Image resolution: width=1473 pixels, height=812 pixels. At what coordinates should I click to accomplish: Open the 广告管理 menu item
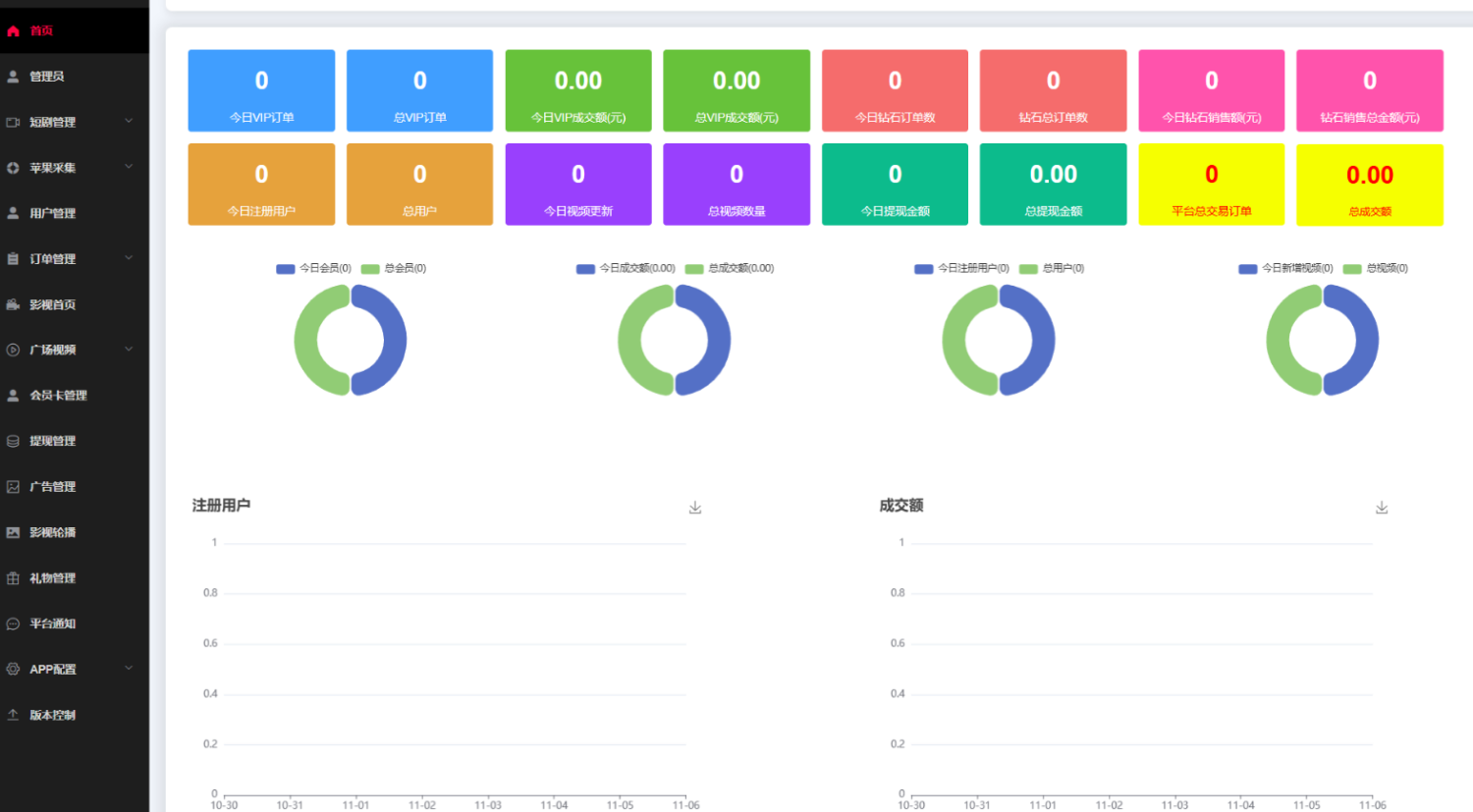coord(53,487)
